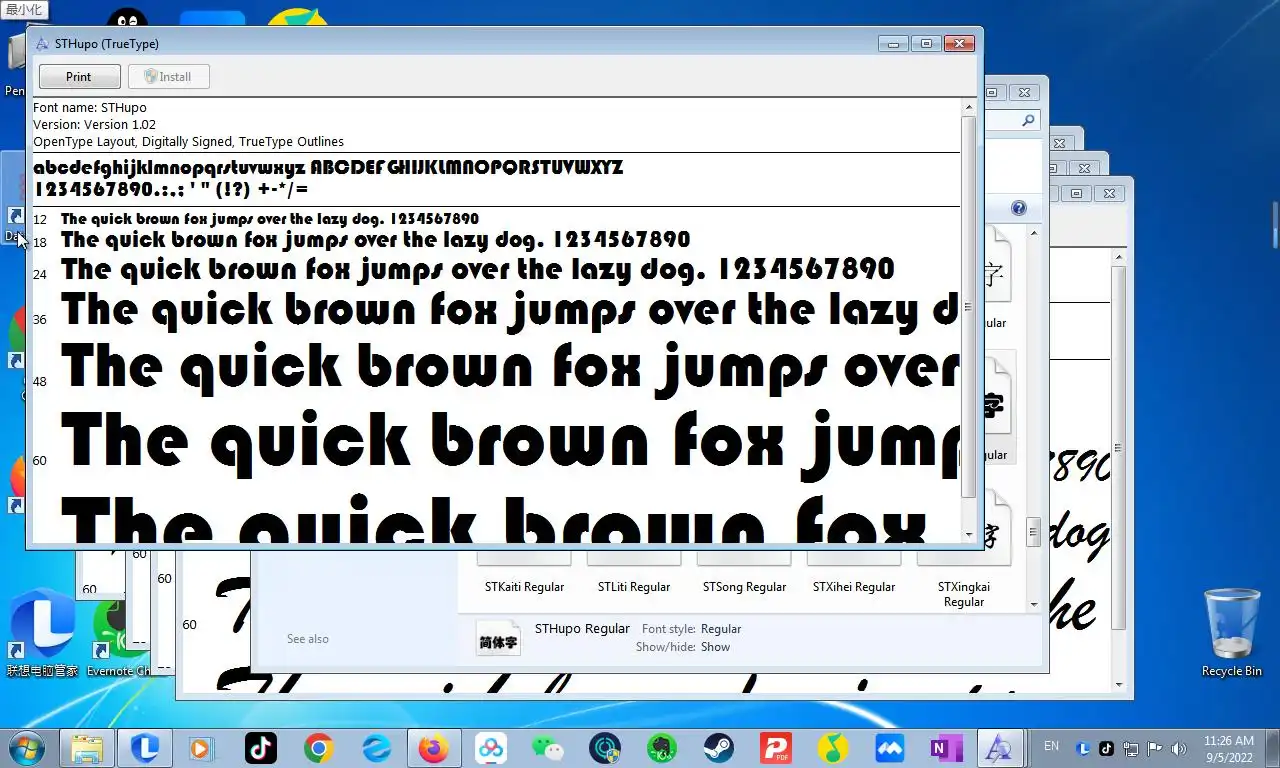Select the STLiti Regular font in Fonts window
Screen dimensions: 1280x768
pos(634,587)
